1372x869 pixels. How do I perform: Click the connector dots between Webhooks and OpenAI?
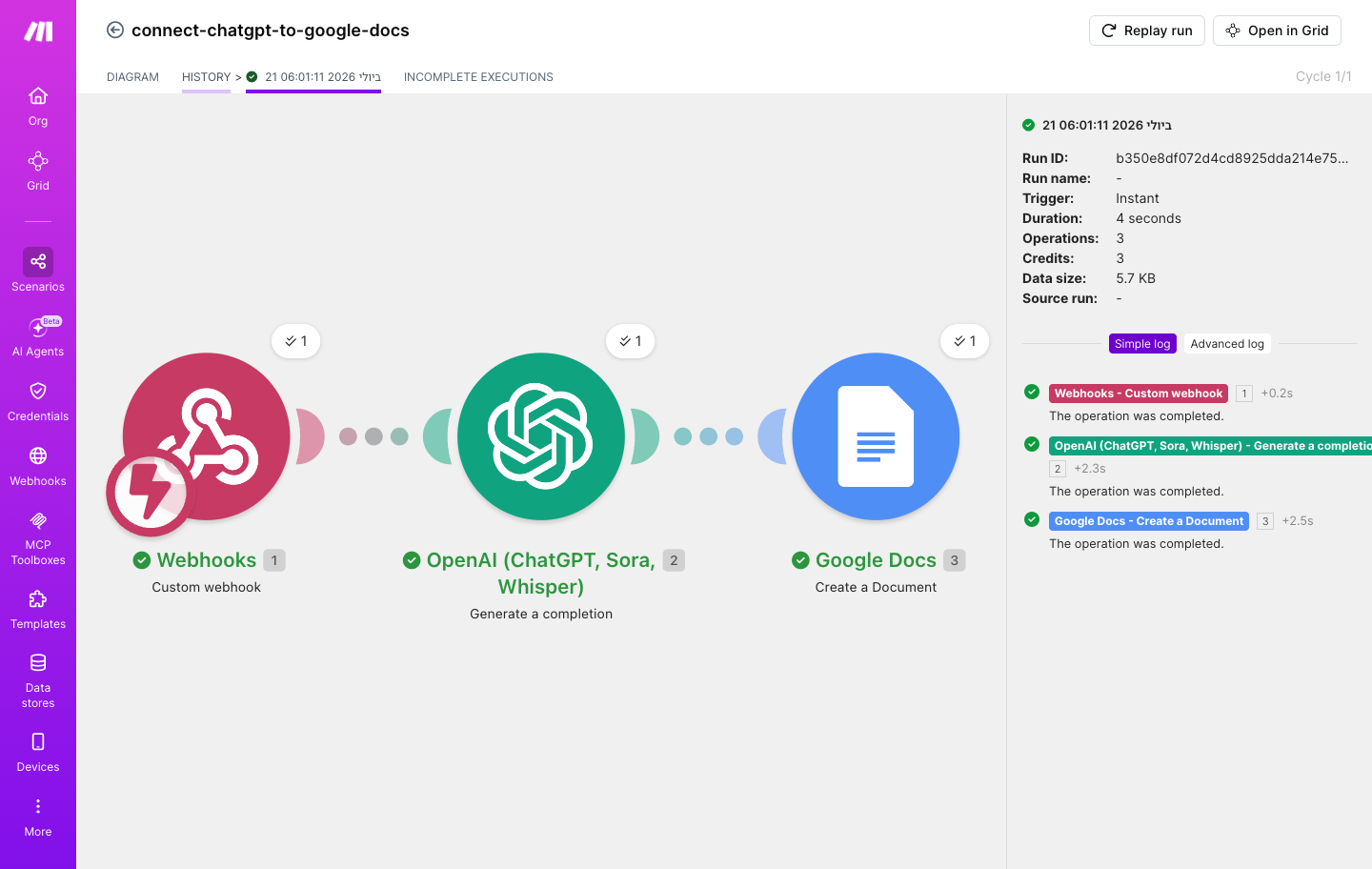click(373, 436)
